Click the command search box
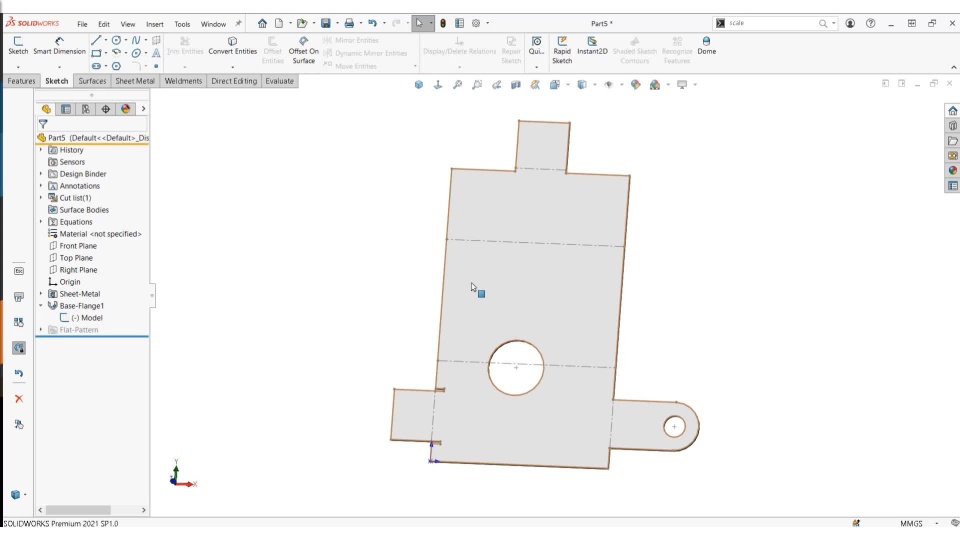 770,23
